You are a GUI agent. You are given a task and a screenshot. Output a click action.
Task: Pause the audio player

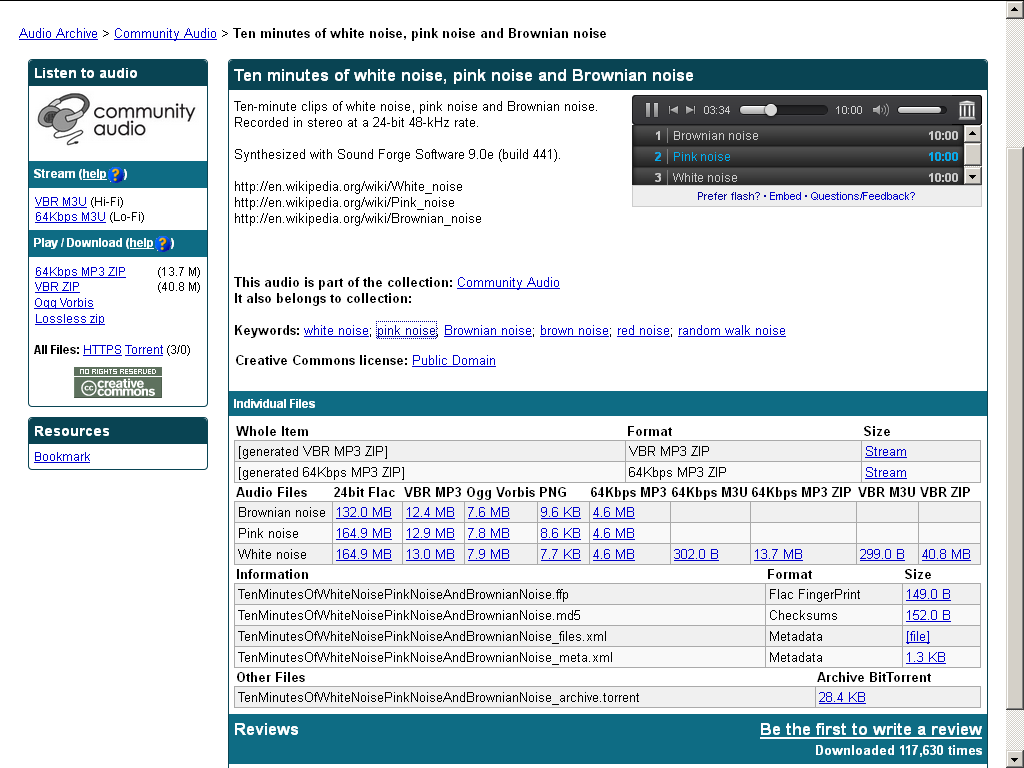point(651,110)
